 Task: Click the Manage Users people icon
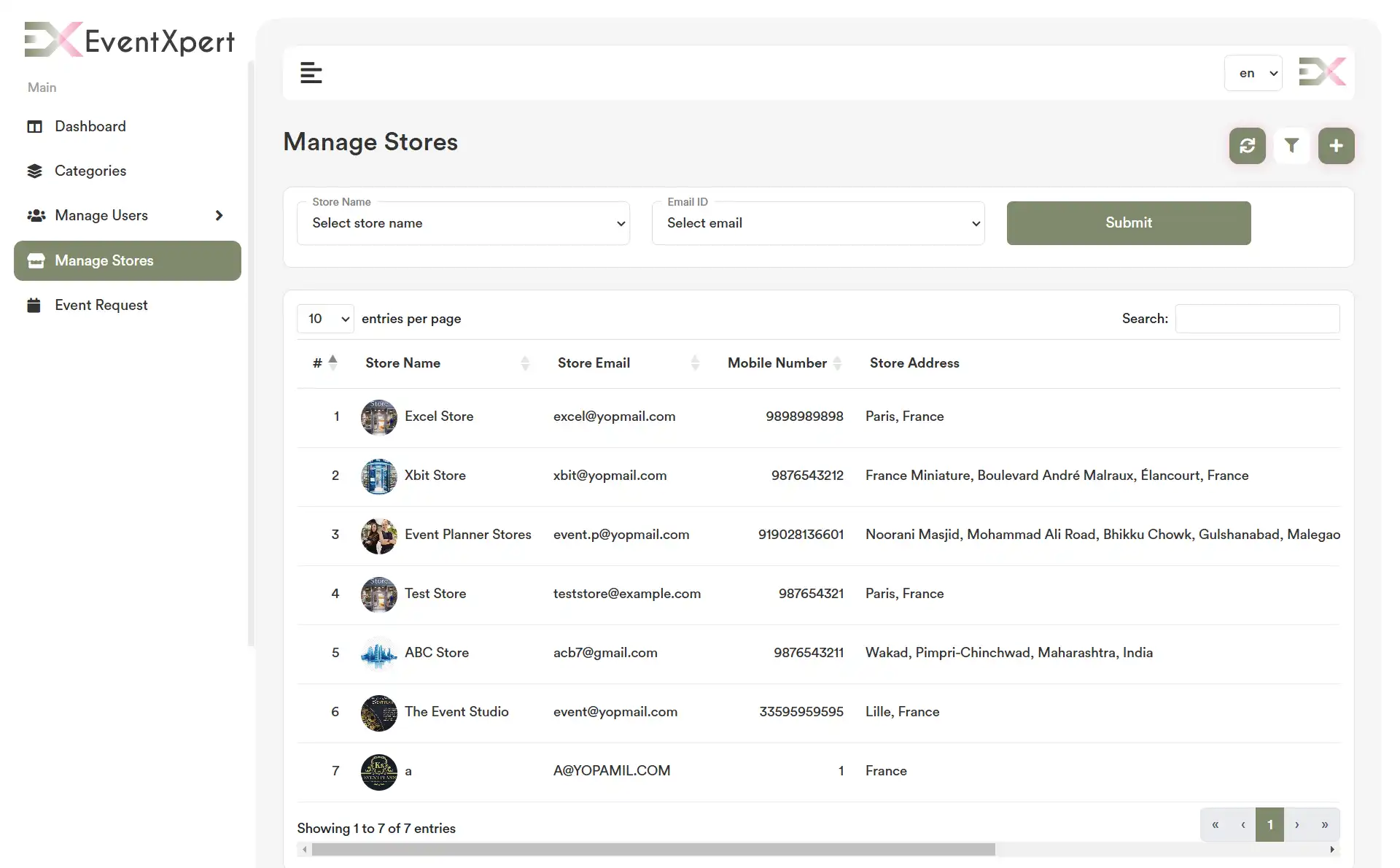tap(35, 215)
